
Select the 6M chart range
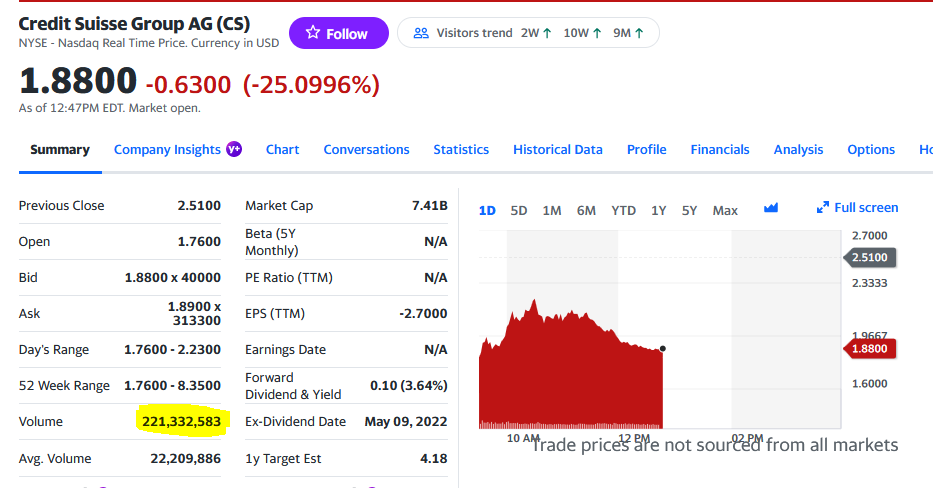click(x=586, y=211)
